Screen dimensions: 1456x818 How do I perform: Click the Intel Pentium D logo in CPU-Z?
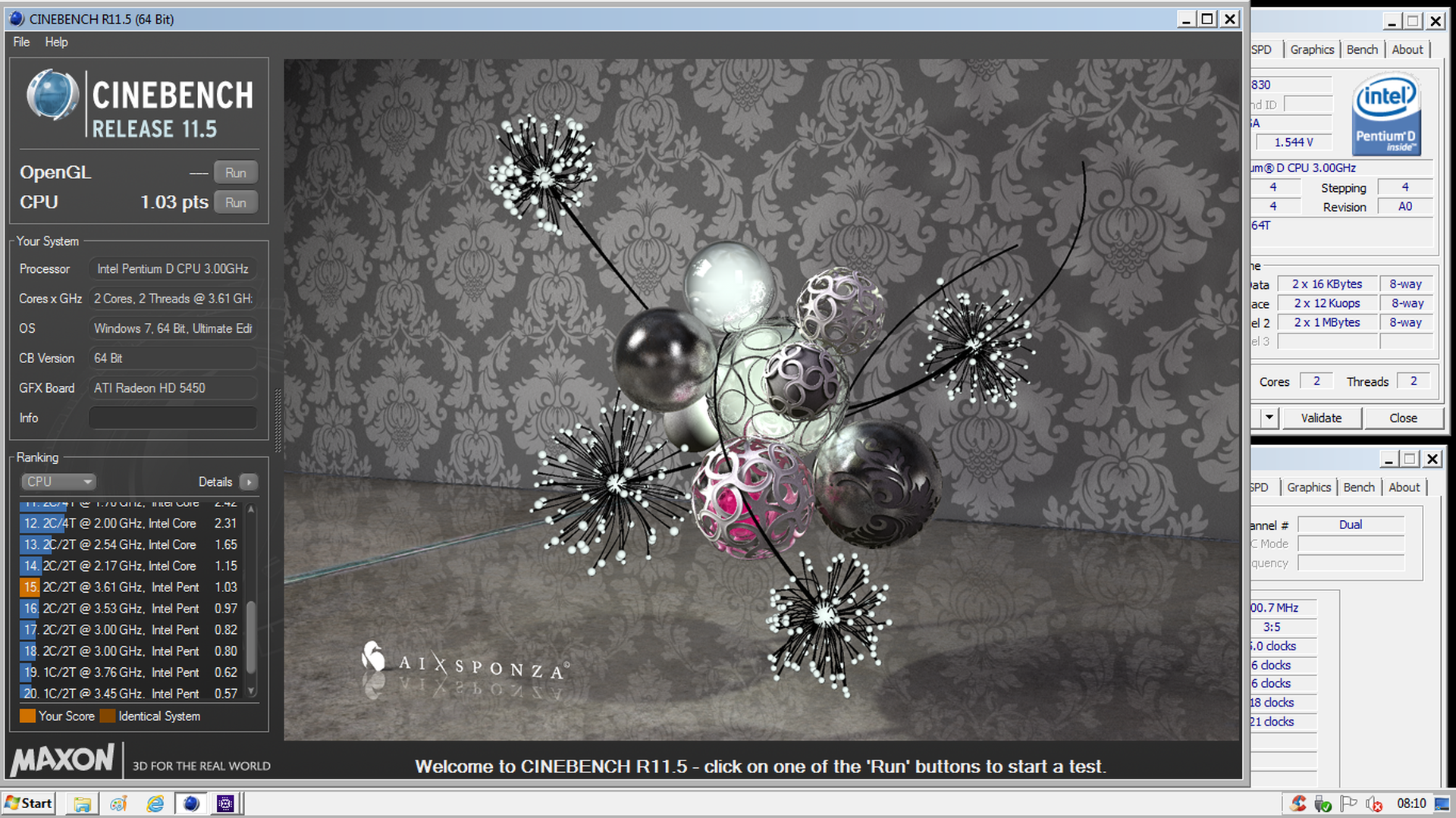point(1386,114)
